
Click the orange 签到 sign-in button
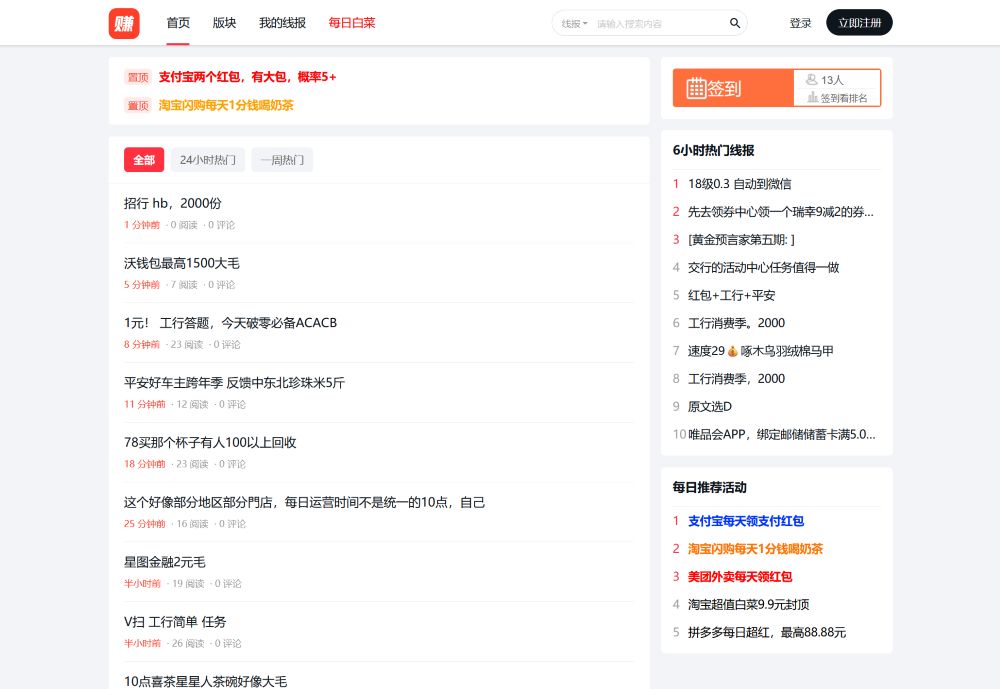(728, 88)
